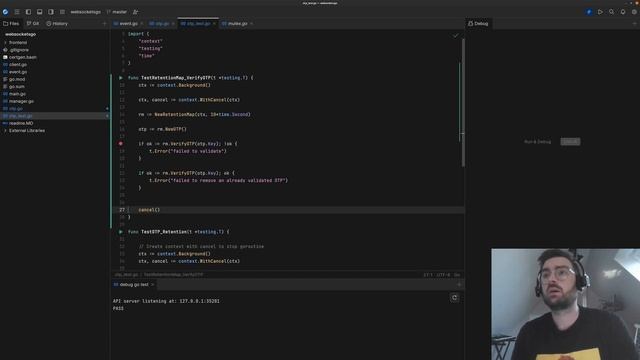The width and height of the screenshot is (640, 360).
Task: Run TestRetentionMap_VerifyOTP via gutter play icon
Action: point(120,78)
